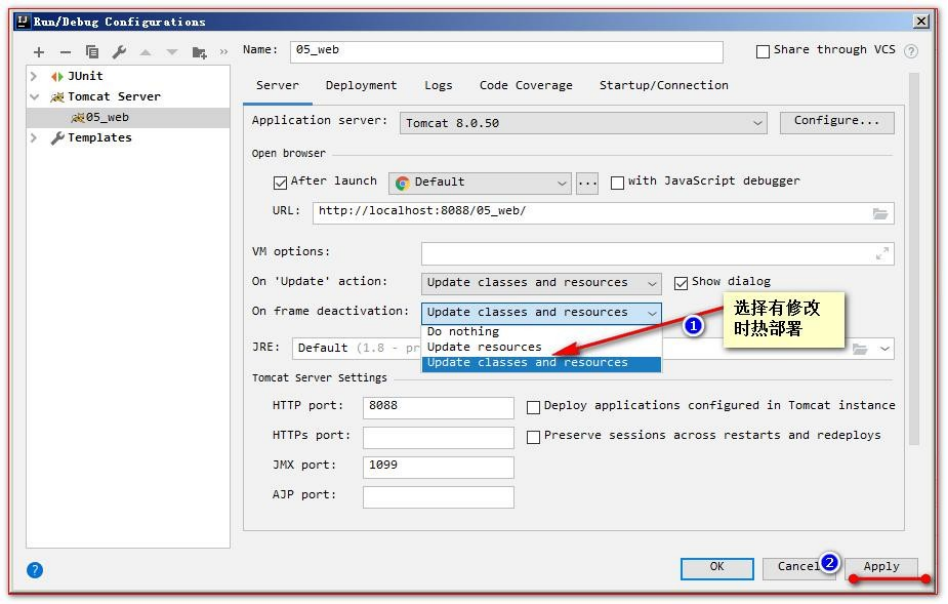Enable with JavaScript debugger checkbox
948x604 pixels.
617,183
